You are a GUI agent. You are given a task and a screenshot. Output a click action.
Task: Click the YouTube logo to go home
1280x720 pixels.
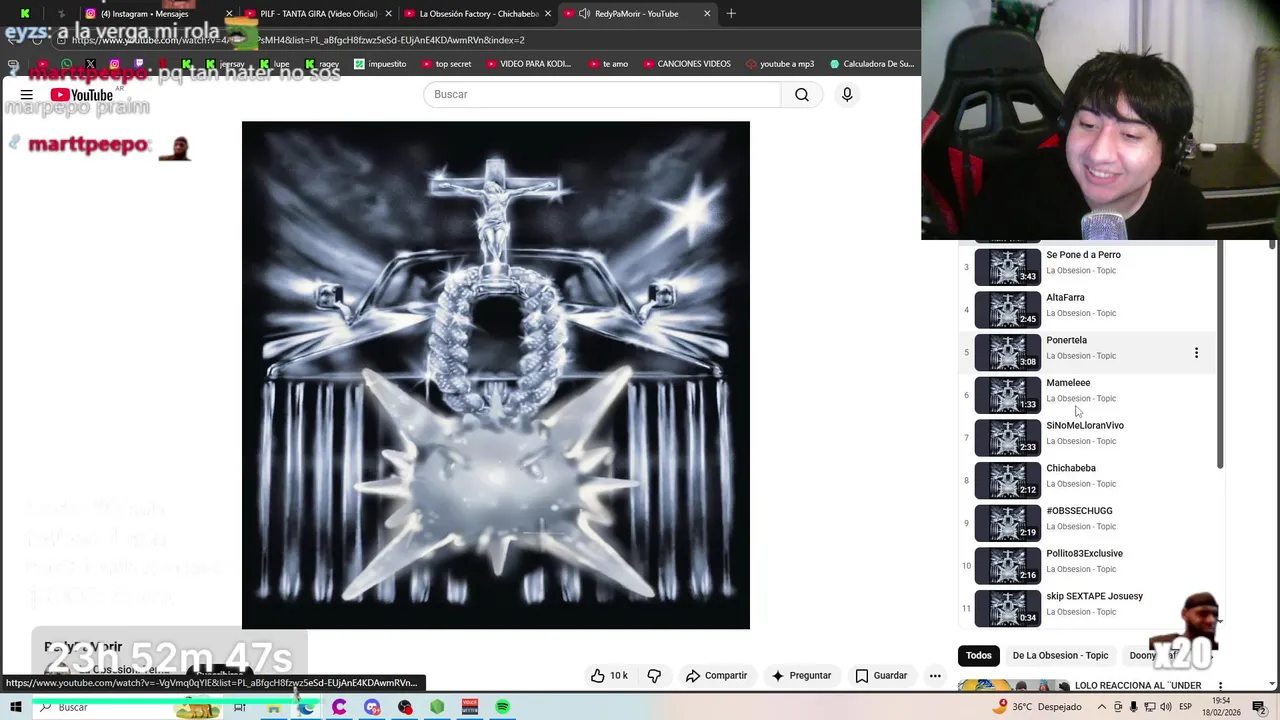82,95
